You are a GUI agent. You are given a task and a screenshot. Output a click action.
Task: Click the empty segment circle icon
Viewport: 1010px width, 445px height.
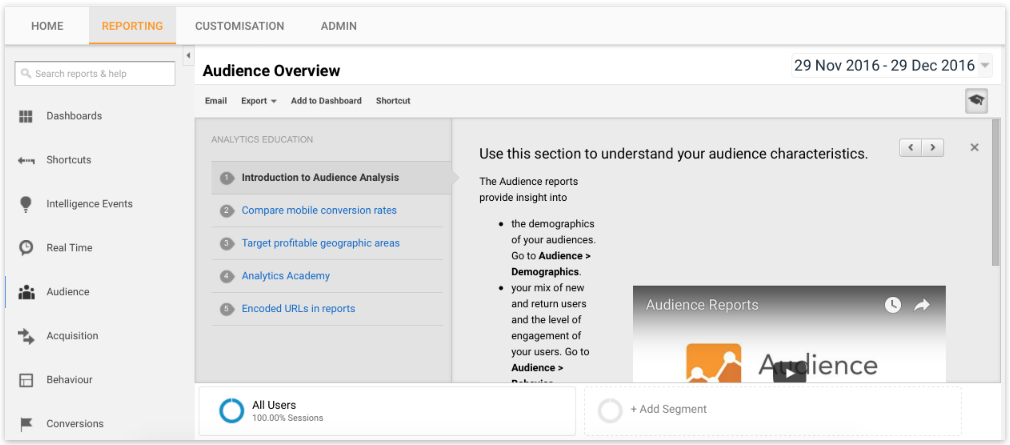pyautogui.click(x=609, y=410)
